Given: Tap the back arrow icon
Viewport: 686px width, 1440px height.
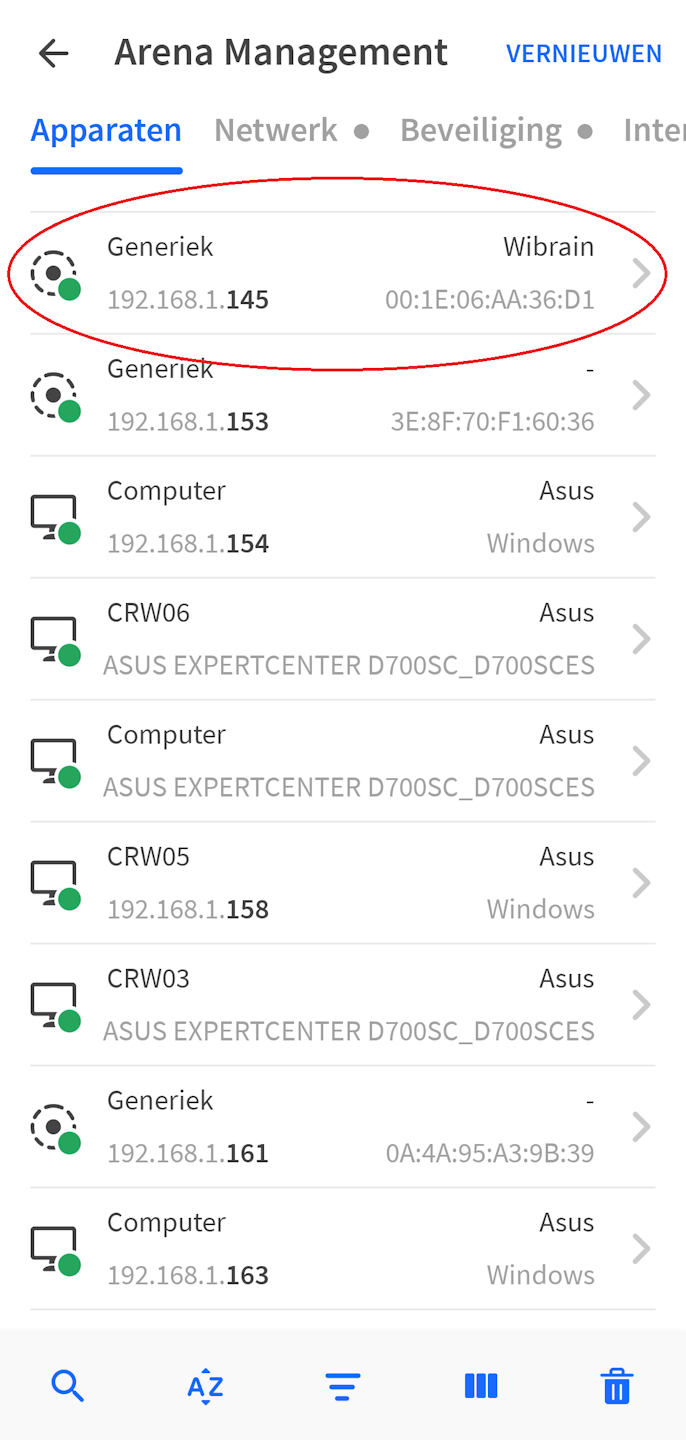Looking at the screenshot, I should point(53,53).
